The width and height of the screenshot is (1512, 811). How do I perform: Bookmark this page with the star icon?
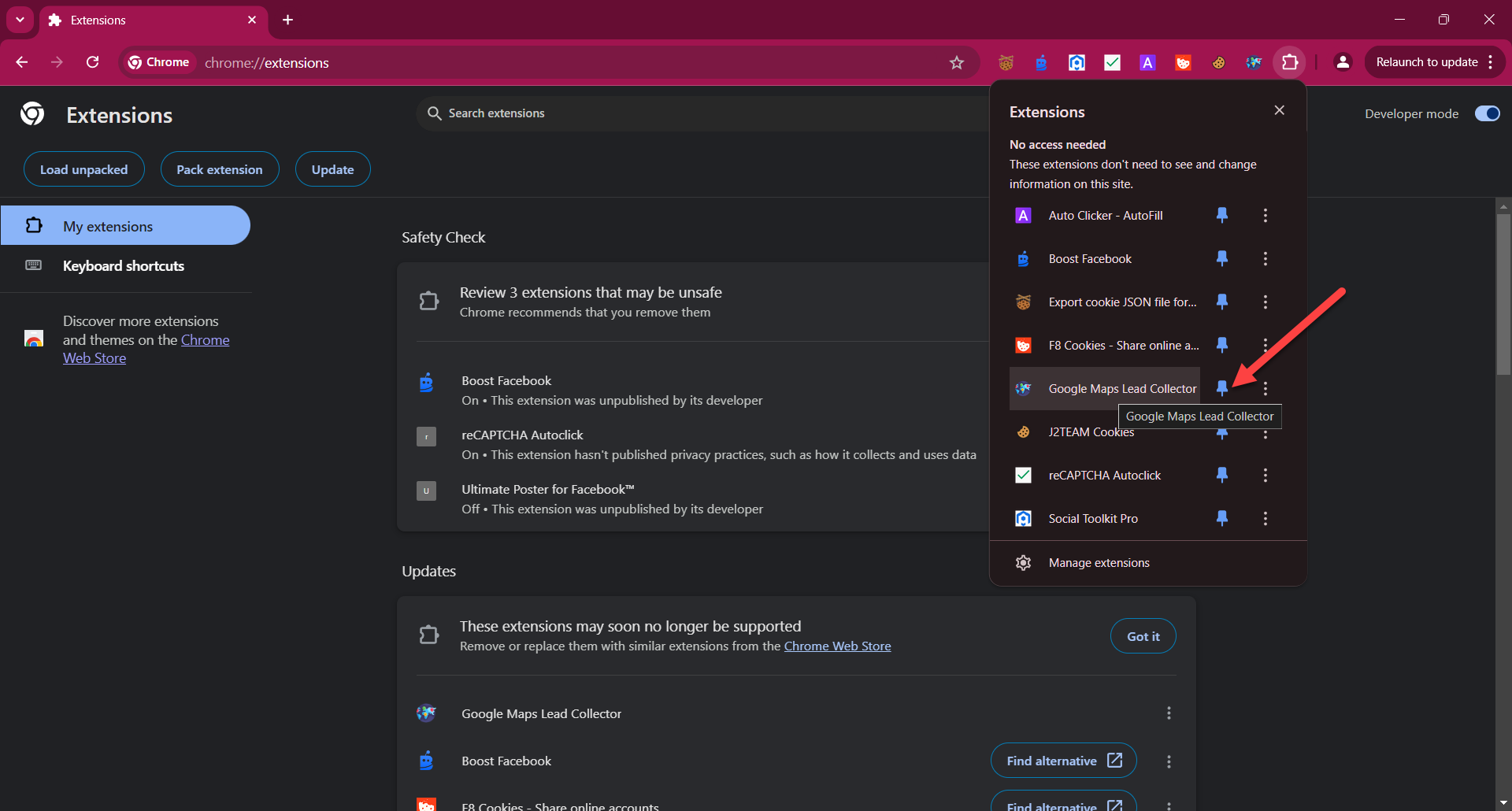click(x=956, y=63)
